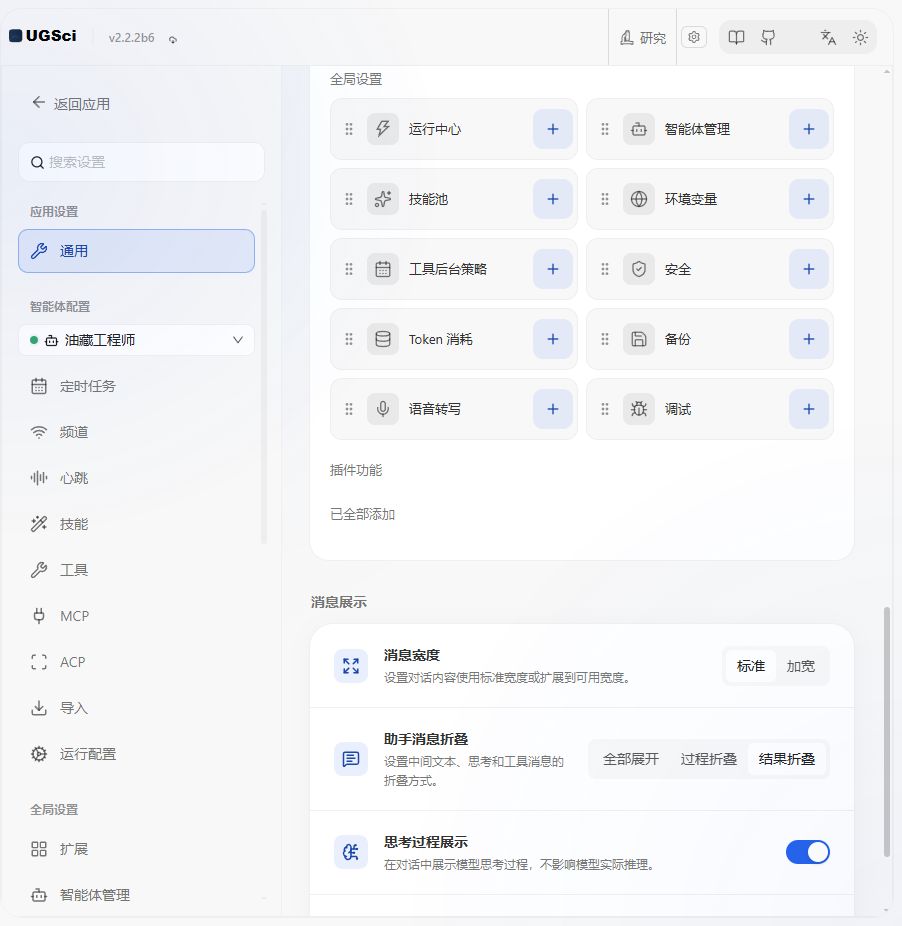
Task: Add the 环境变量 card with plus
Action: click(x=809, y=199)
